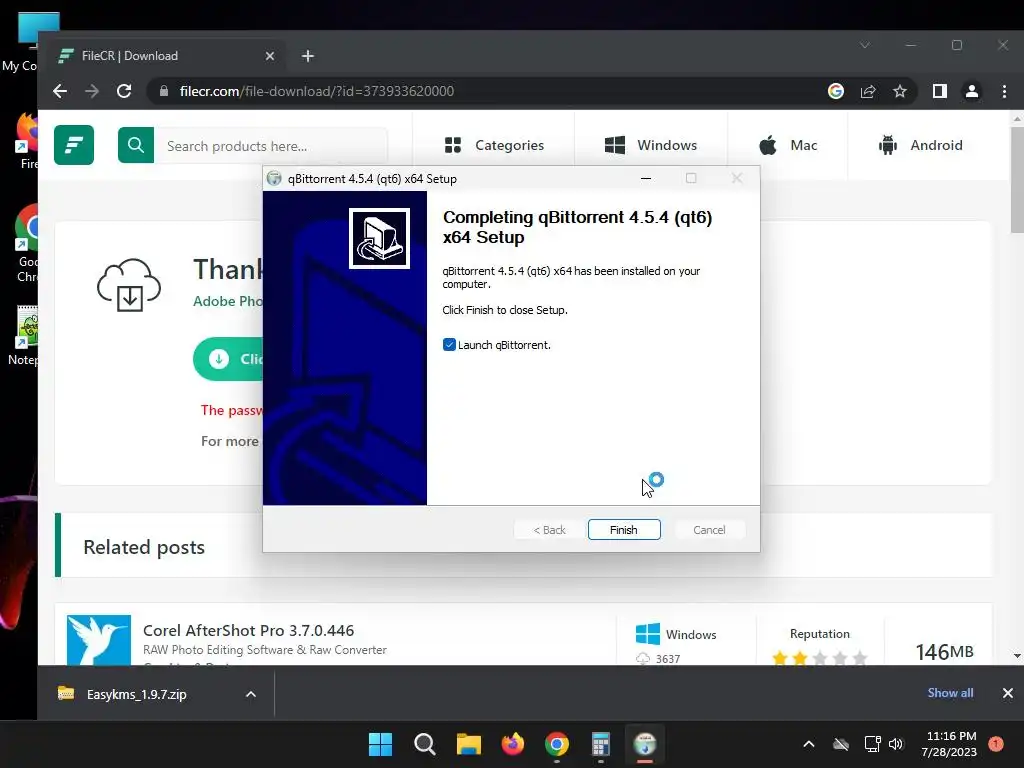
Task: Open the tab search chevron
Action: pyautogui.click(x=865, y=45)
